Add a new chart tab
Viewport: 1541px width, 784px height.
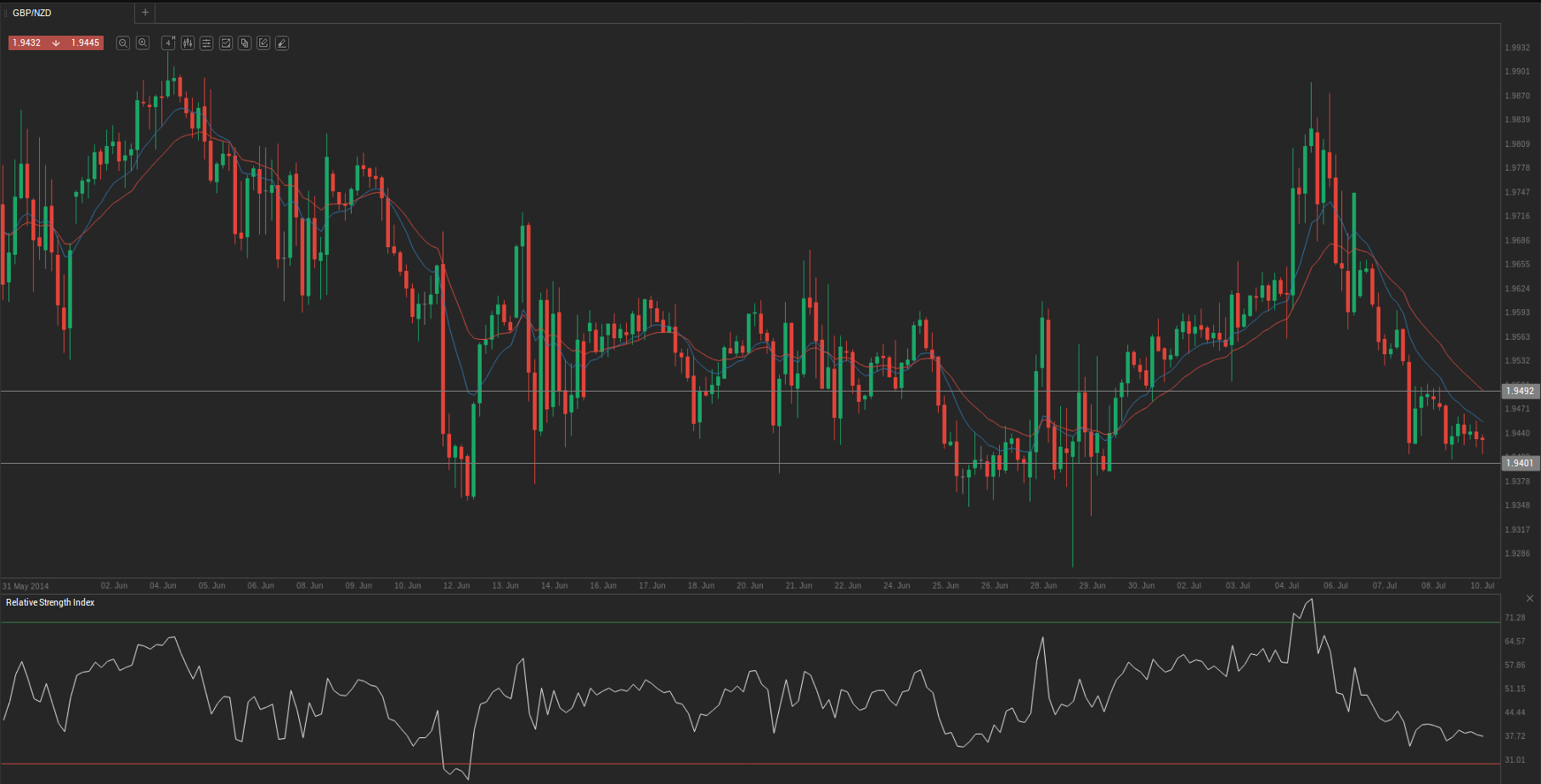pyautogui.click(x=145, y=13)
